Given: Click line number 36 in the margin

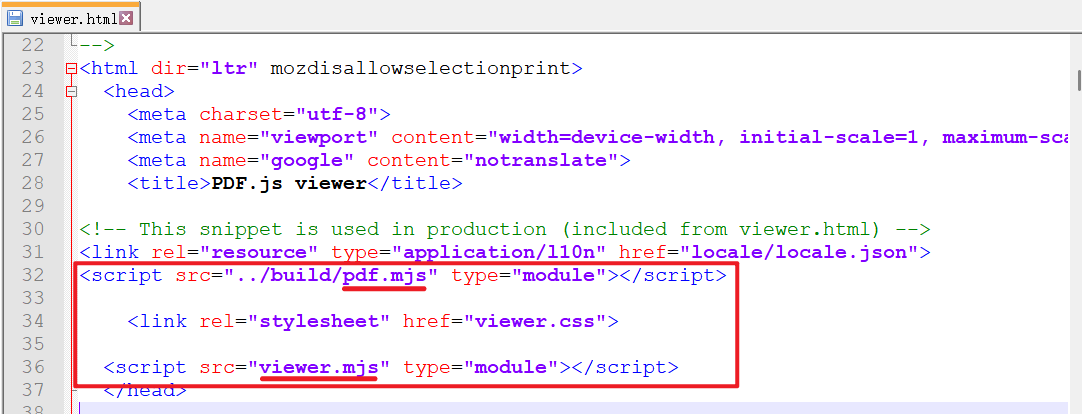Looking at the screenshot, I should 33,367.
